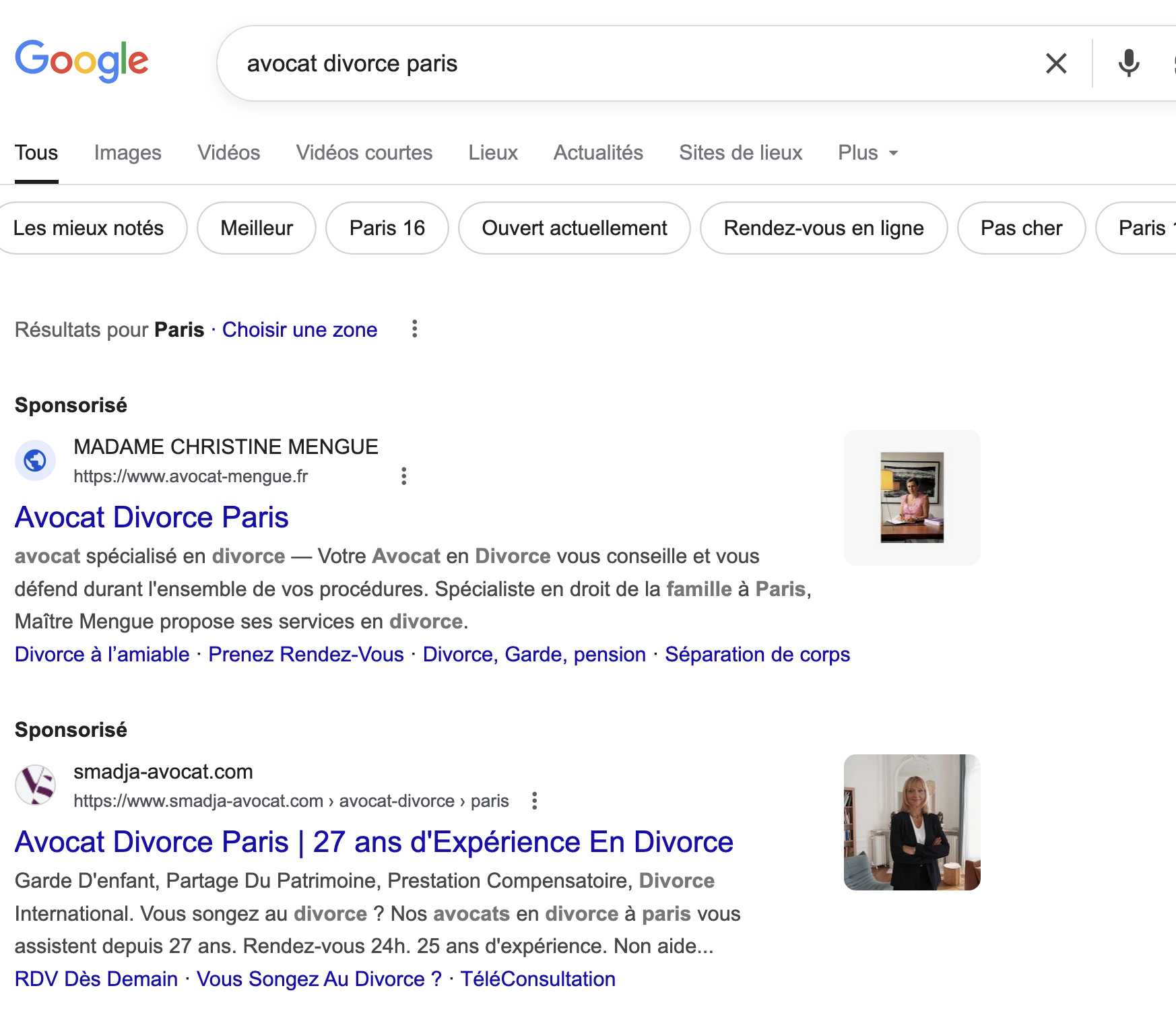Switch to the Images tab
Image resolution: width=1176 pixels, height=1013 pixels.
[x=128, y=153]
